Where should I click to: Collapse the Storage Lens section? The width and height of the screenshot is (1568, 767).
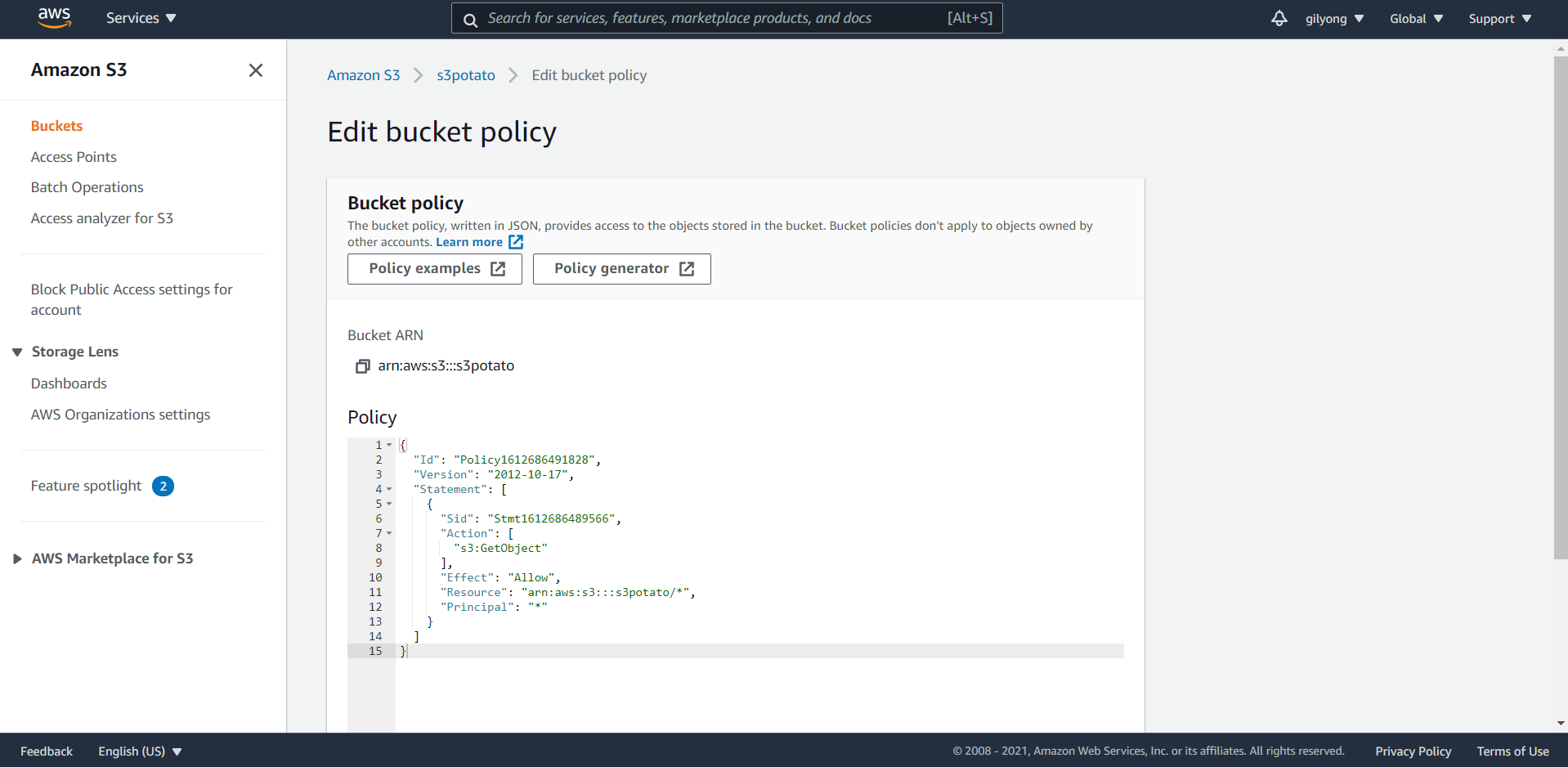click(x=17, y=352)
